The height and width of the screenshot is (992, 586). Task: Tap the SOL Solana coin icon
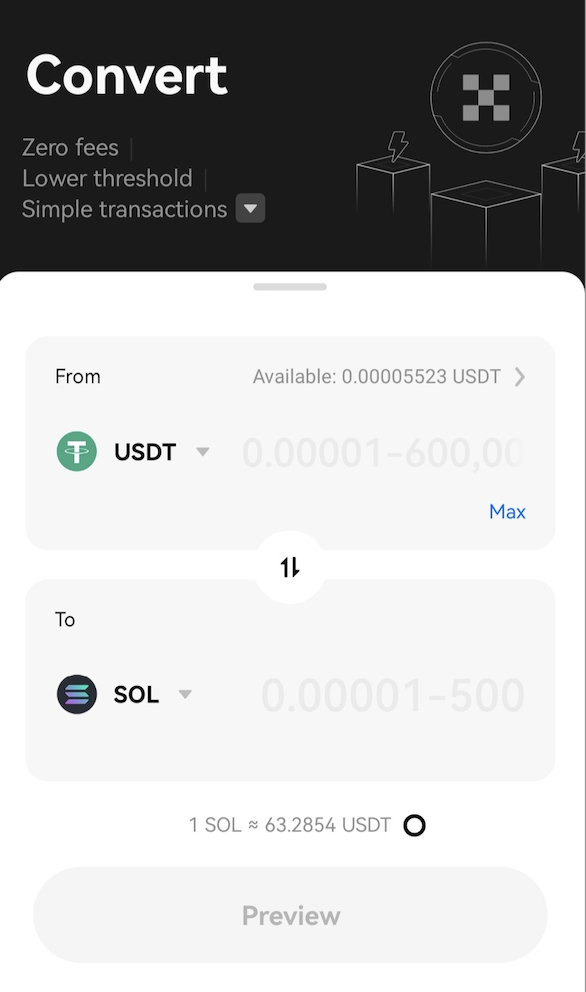point(77,694)
